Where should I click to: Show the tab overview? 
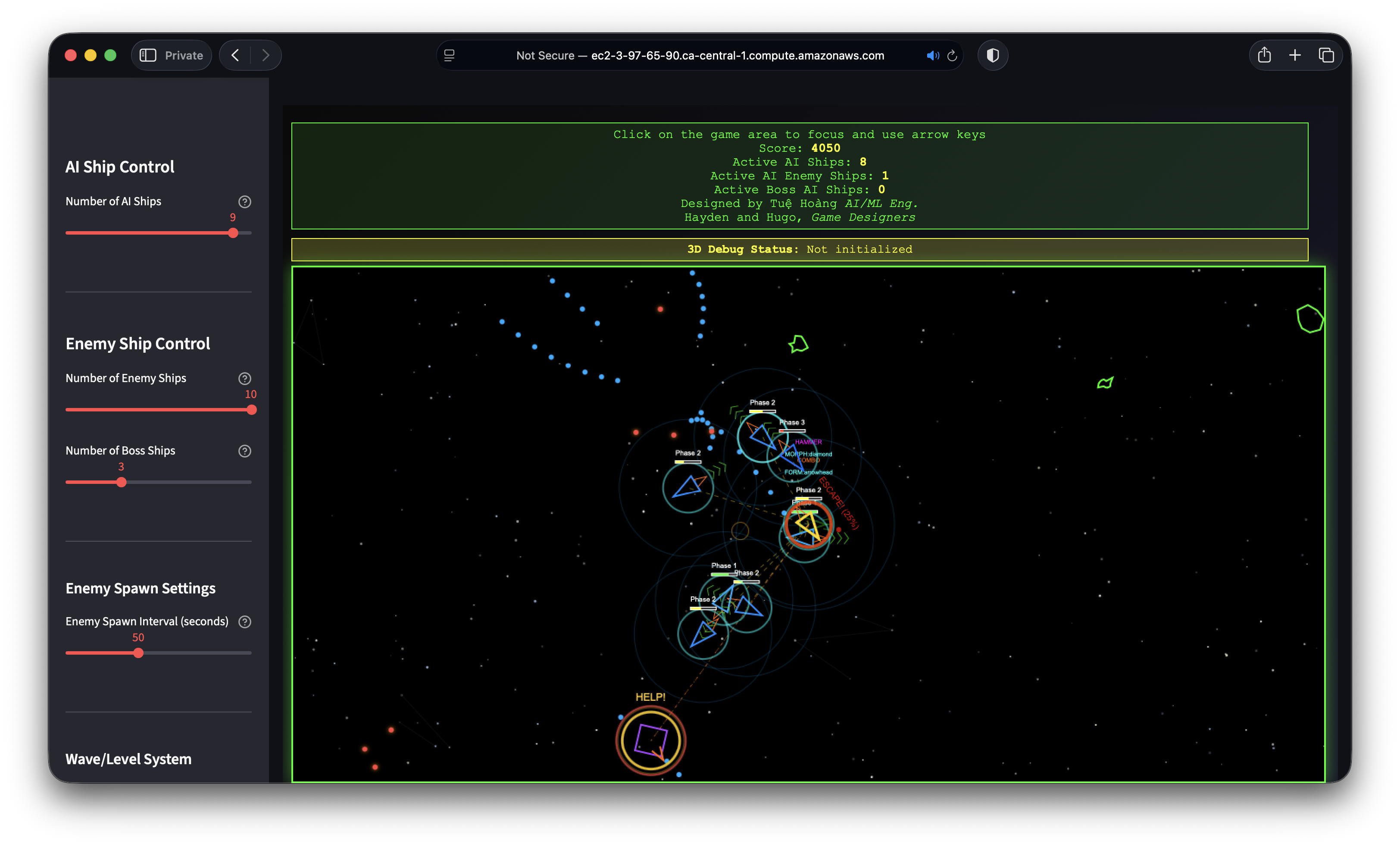coord(1327,55)
